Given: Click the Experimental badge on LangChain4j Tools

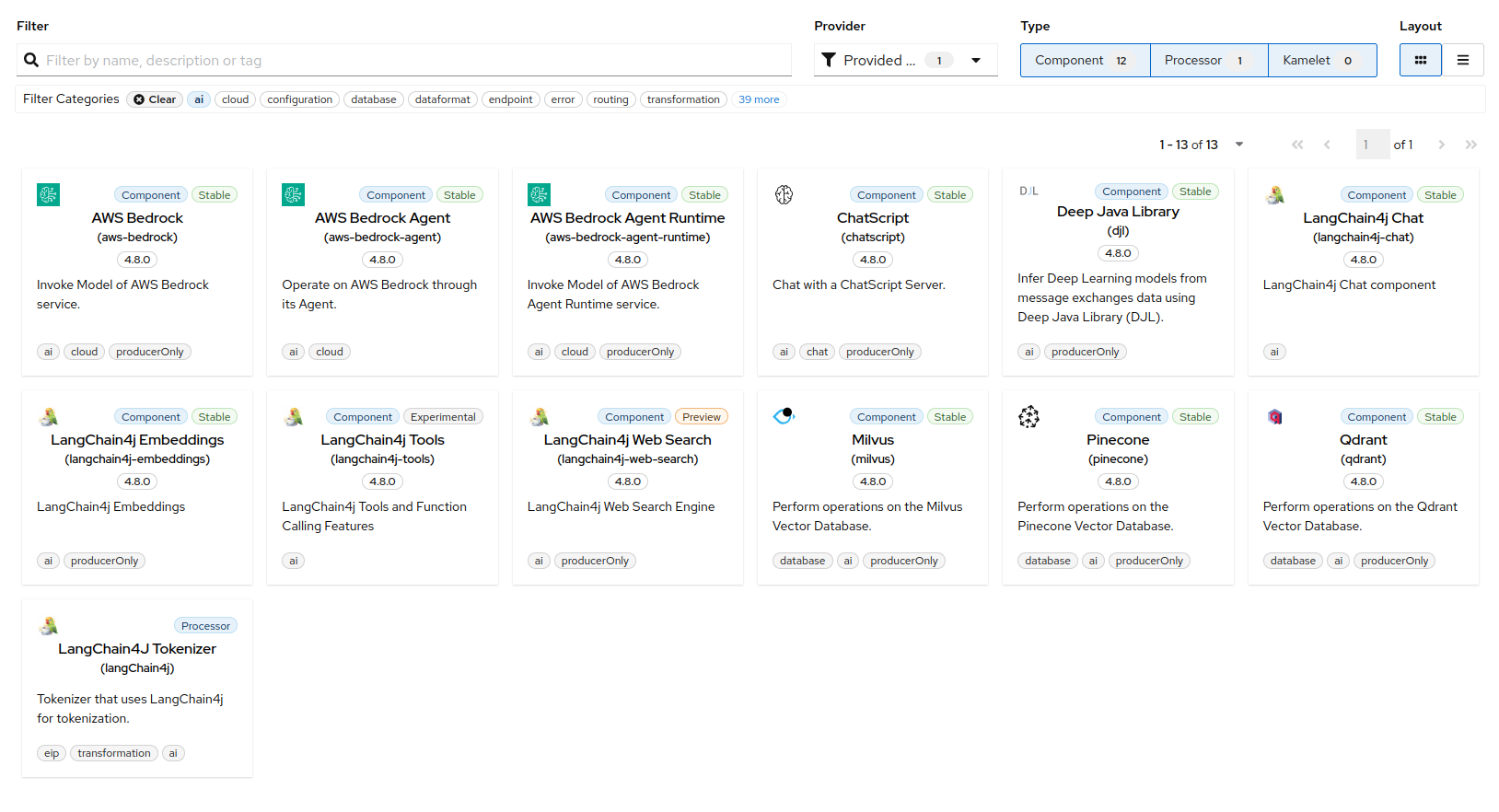Looking at the screenshot, I should click(443, 417).
